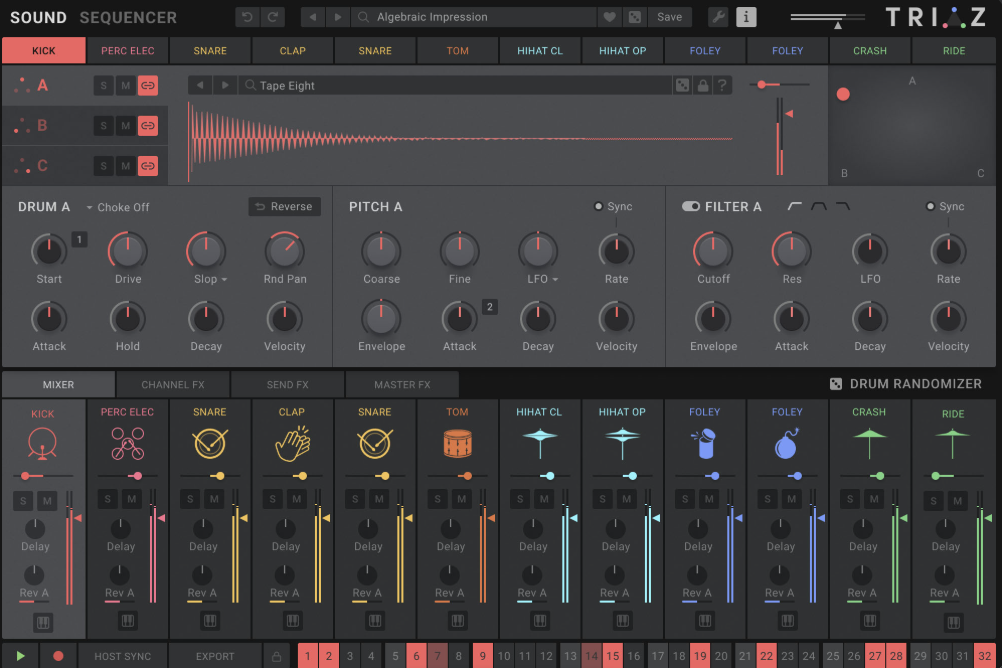
Task: Select the CRASH cymbal icon
Action: tap(869, 443)
